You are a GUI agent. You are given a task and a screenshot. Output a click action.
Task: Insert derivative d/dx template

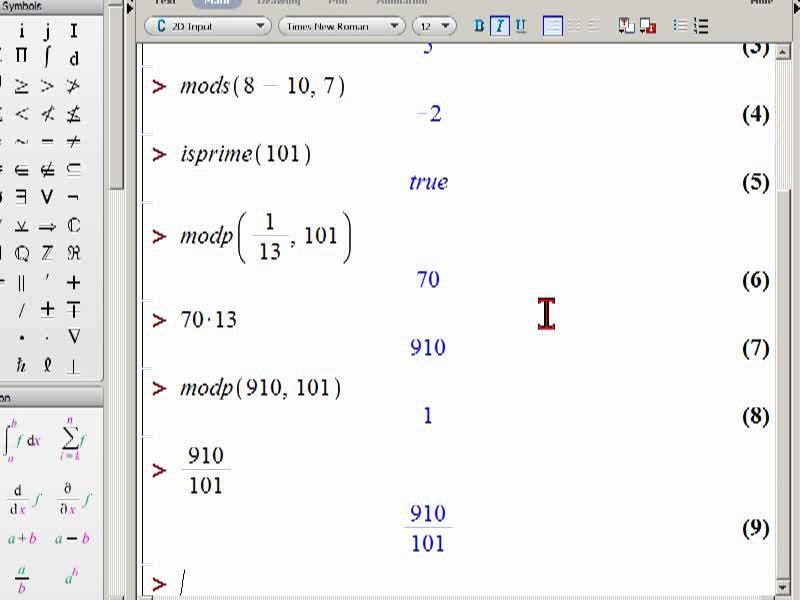point(23,500)
